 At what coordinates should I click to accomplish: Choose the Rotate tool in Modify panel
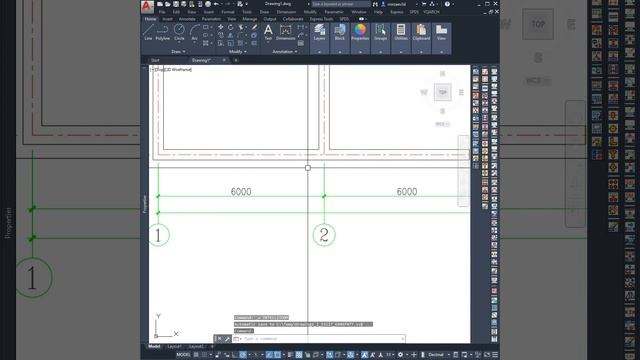[x=231, y=27]
